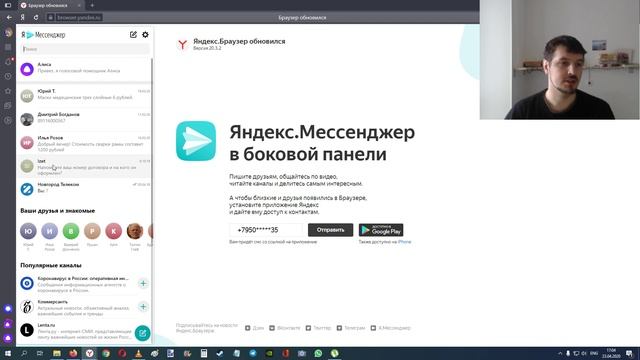Open Alice assistant icon at sidebar bottom
Screen dimensions: 640x360
(x=8, y=338)
